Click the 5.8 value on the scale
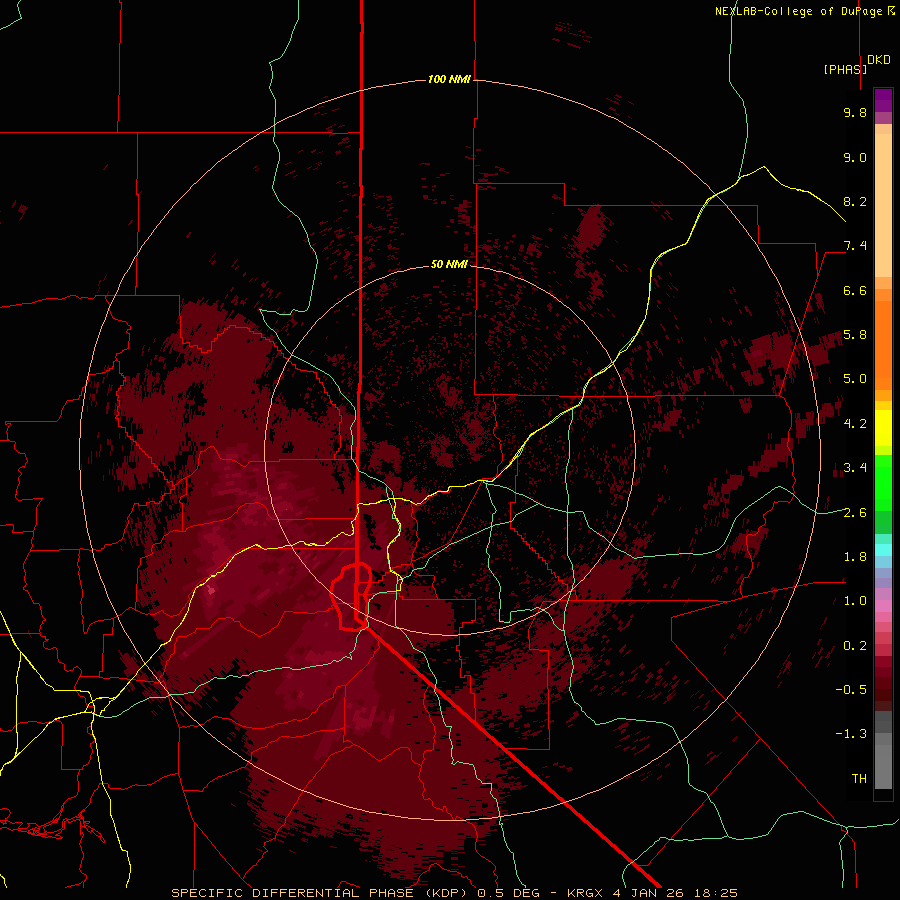This screenshot has height=900, width=900. [x=855, y=335]
